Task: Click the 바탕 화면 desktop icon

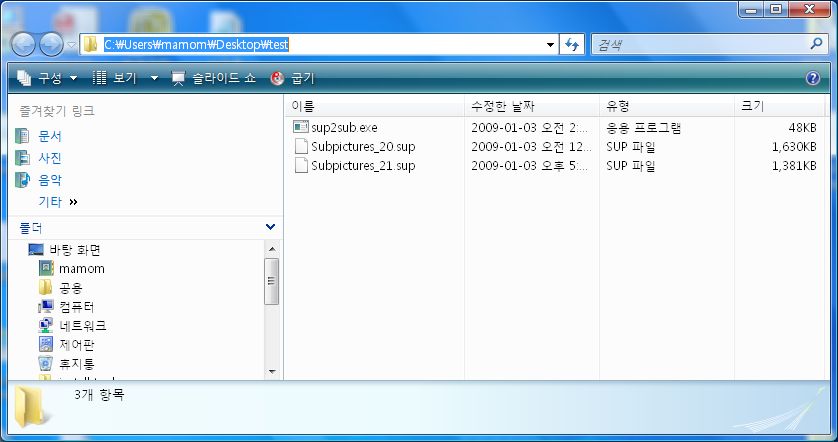Action: [36, 250]
